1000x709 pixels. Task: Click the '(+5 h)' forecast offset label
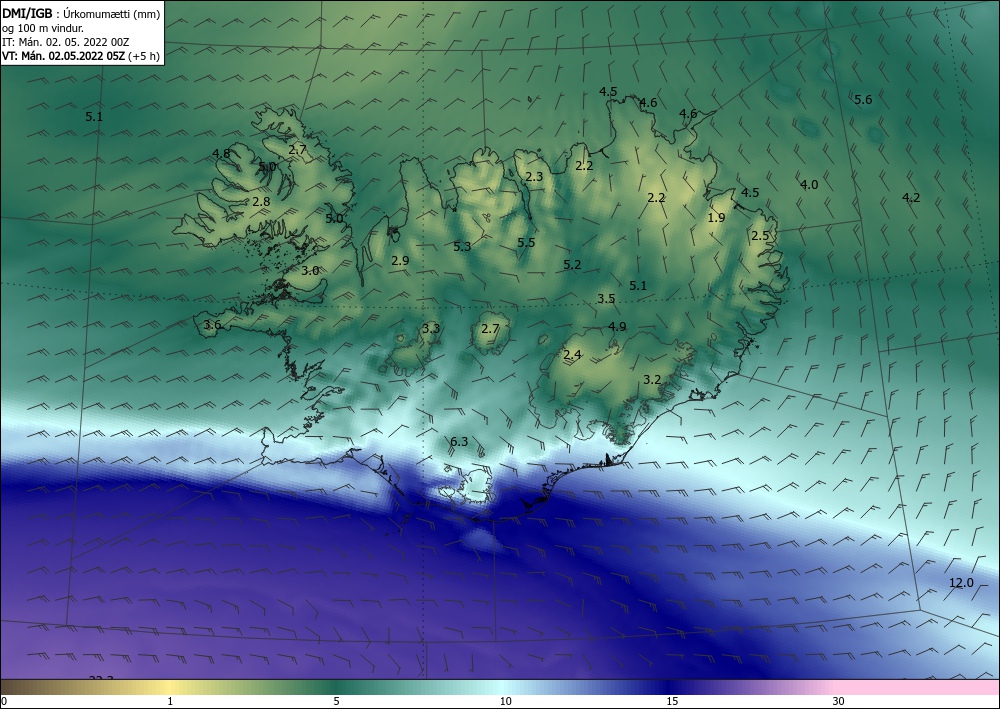coord(144,56)
